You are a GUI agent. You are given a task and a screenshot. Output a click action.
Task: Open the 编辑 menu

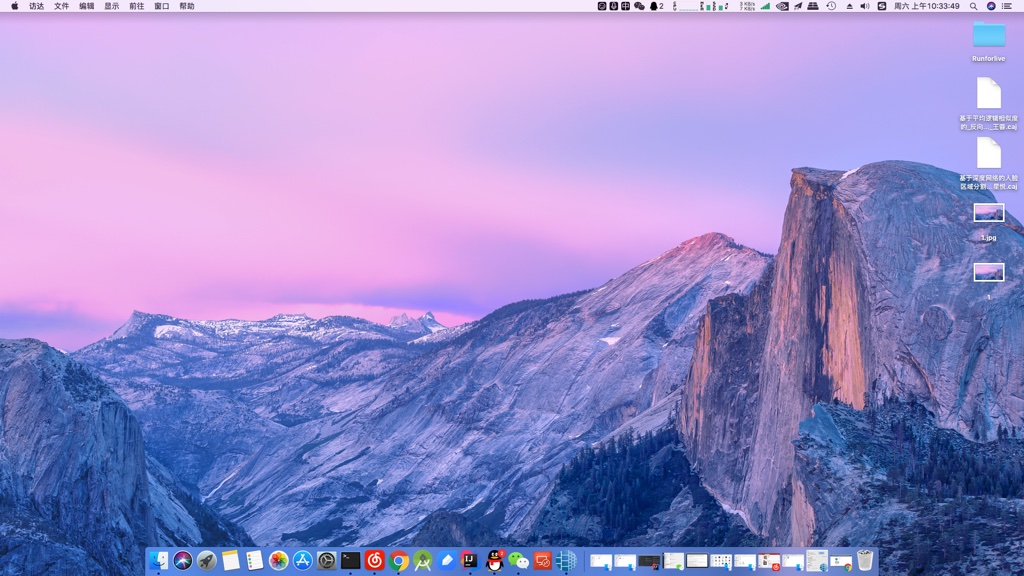[x=86, y=6]
